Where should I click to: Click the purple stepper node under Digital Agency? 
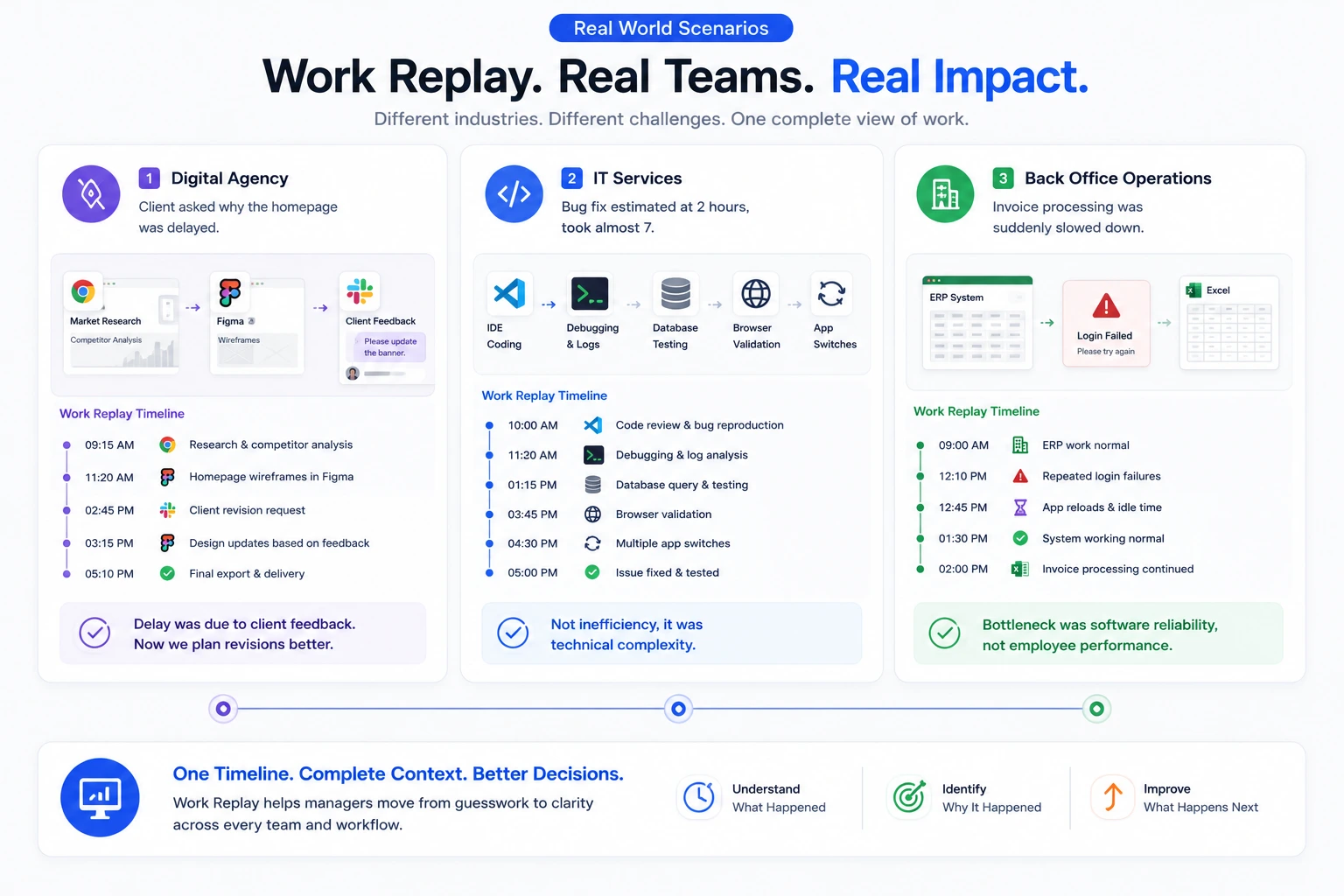tap(223, 709)
